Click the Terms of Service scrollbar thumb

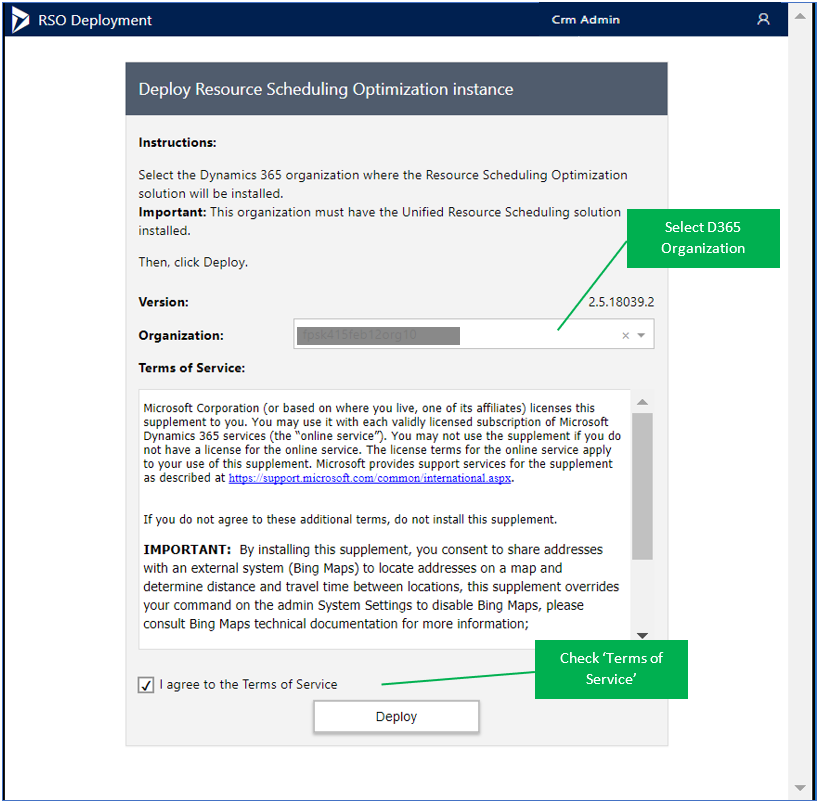(x=642, y=485)
